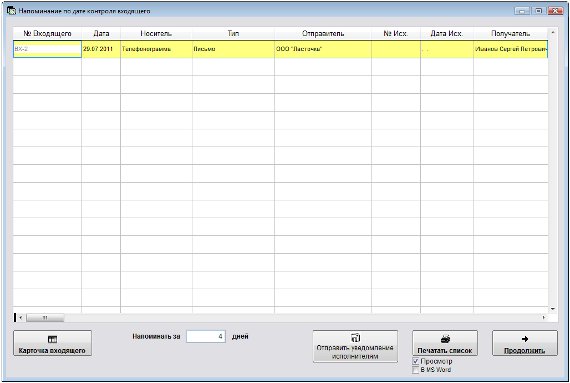Click the horizontal scrollbar thumb
Image resolution: width=570 pixels, height=383 pixels.
(x=45, y=318)
